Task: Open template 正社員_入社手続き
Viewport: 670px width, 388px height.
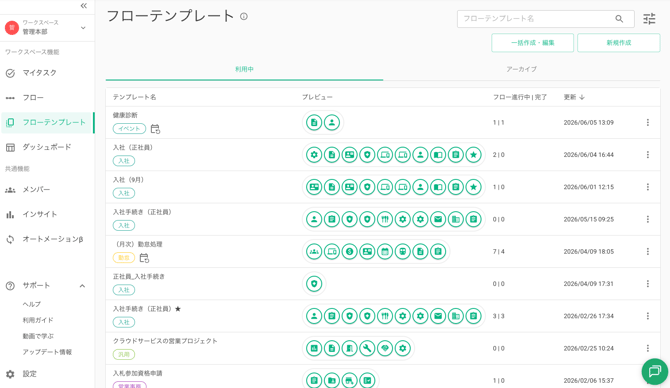Action: [x=138, y=276]
